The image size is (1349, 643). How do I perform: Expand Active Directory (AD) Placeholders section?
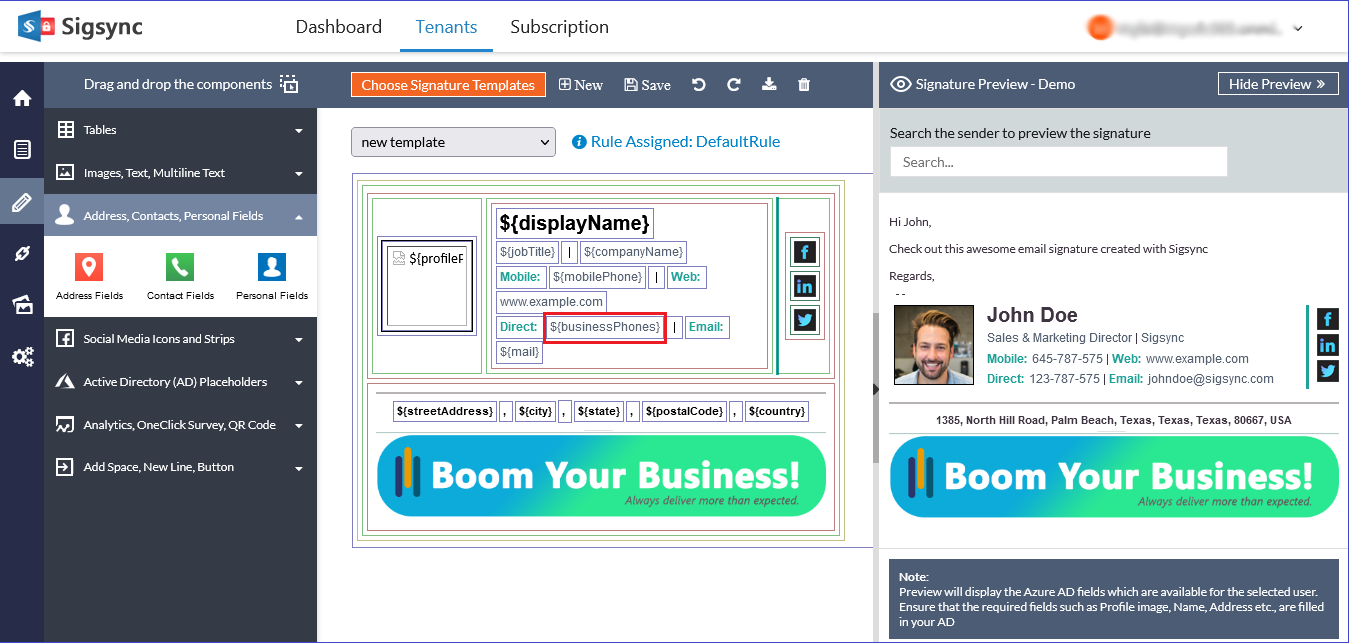(180, 382)
